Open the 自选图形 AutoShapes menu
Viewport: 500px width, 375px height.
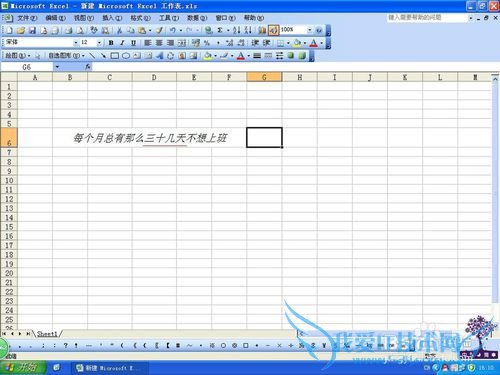tap(66, 56)
